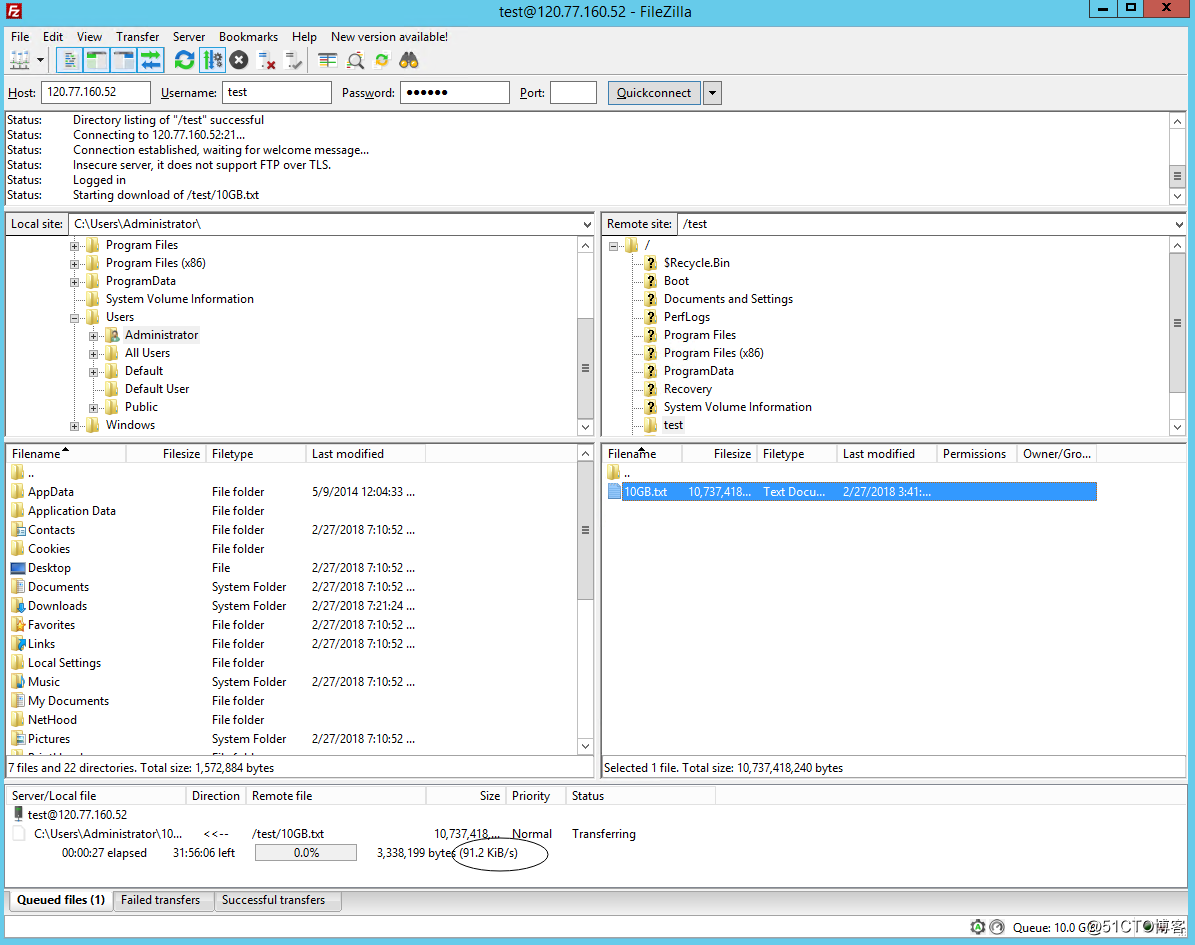This screenshot has height=945, width=1195.
Task: Open the Remote site path dropdown
Action: click(x=1178, y=224)
